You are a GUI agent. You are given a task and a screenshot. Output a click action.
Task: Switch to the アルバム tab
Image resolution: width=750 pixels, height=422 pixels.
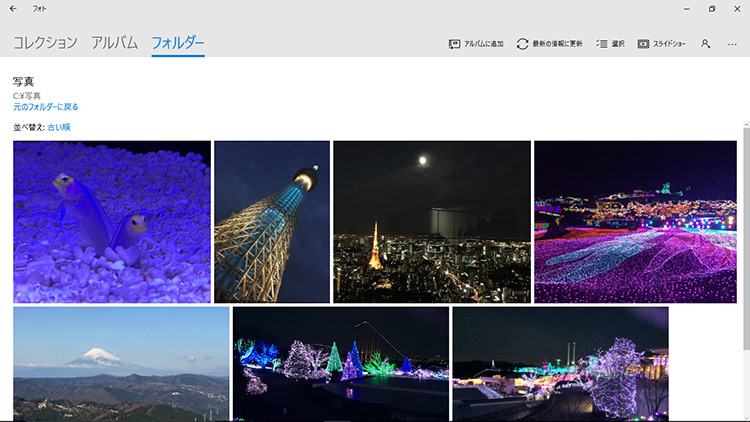tap(114, 43)
